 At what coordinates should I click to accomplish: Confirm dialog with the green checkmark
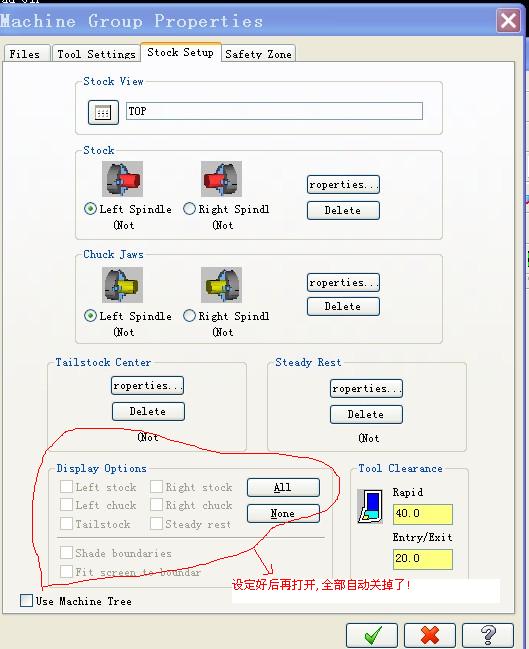[372, 635]
